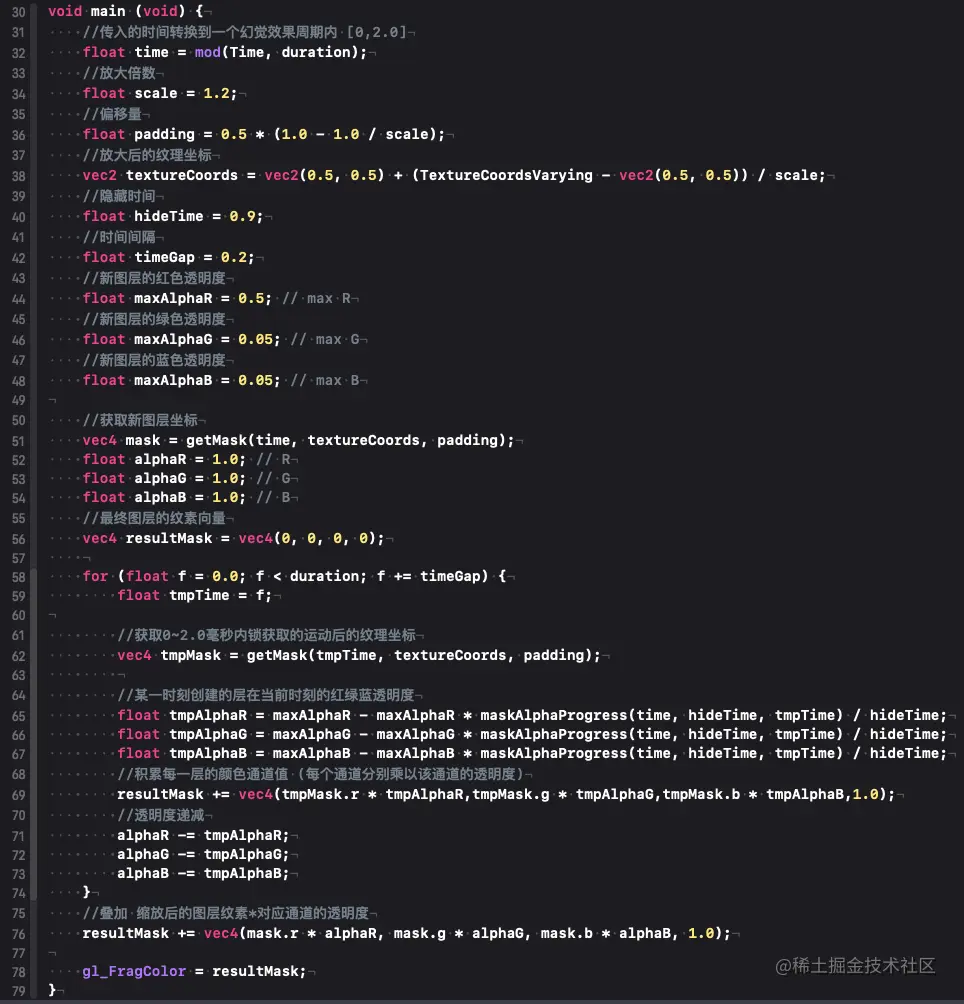Click the "//放大后的纹理坐标" comment
964x1004 pixels.
[147, 154]
